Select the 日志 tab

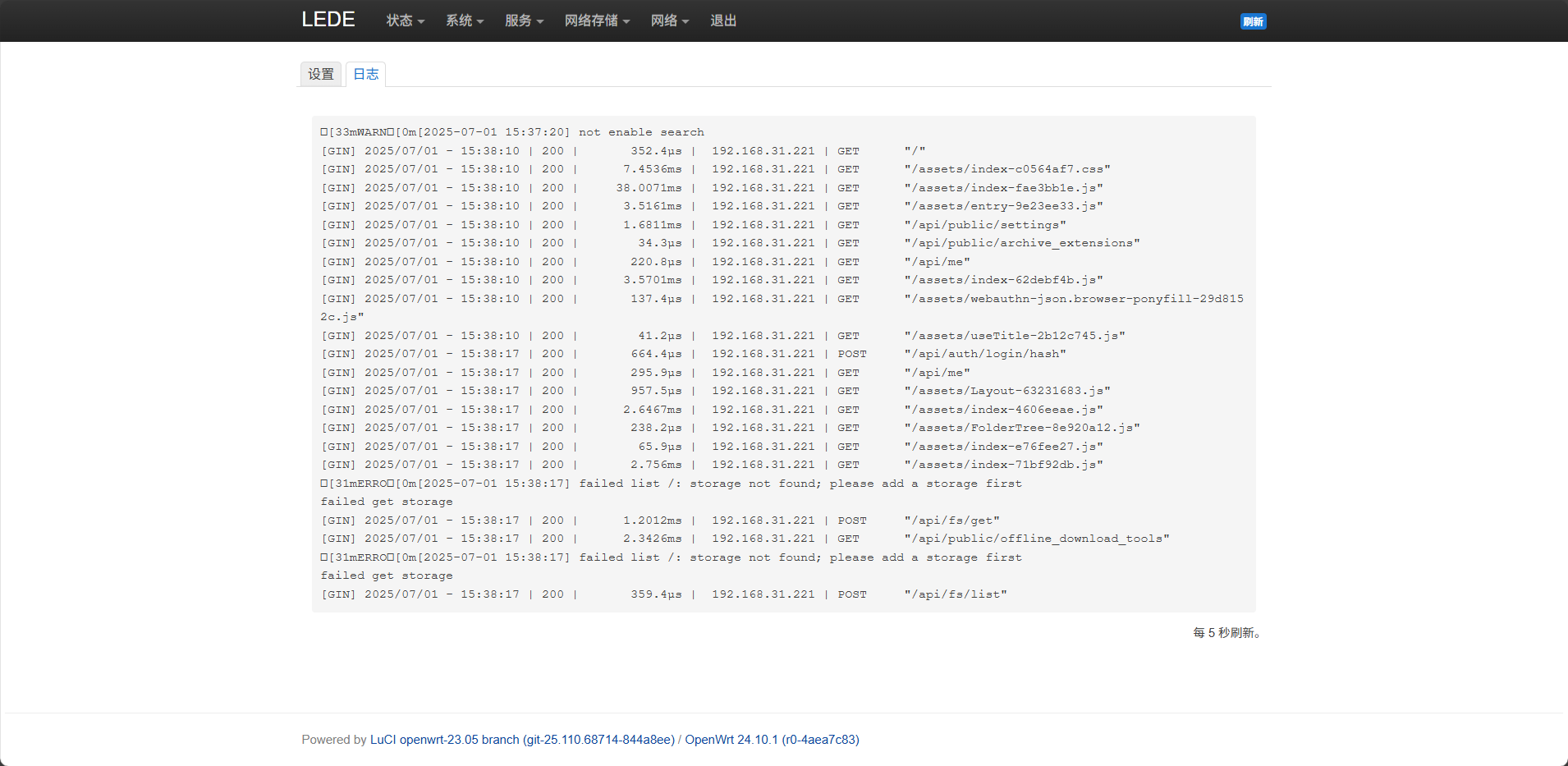(x=366, y=74)
